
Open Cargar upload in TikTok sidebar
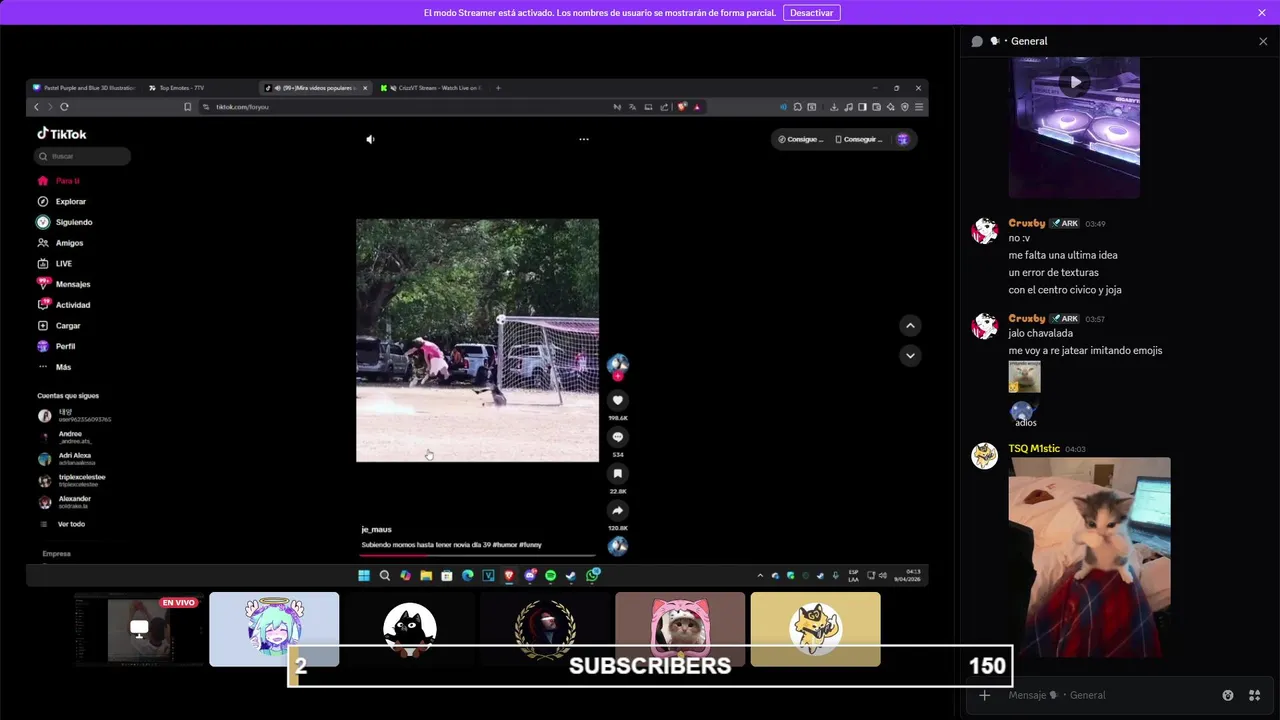(60, 325)
